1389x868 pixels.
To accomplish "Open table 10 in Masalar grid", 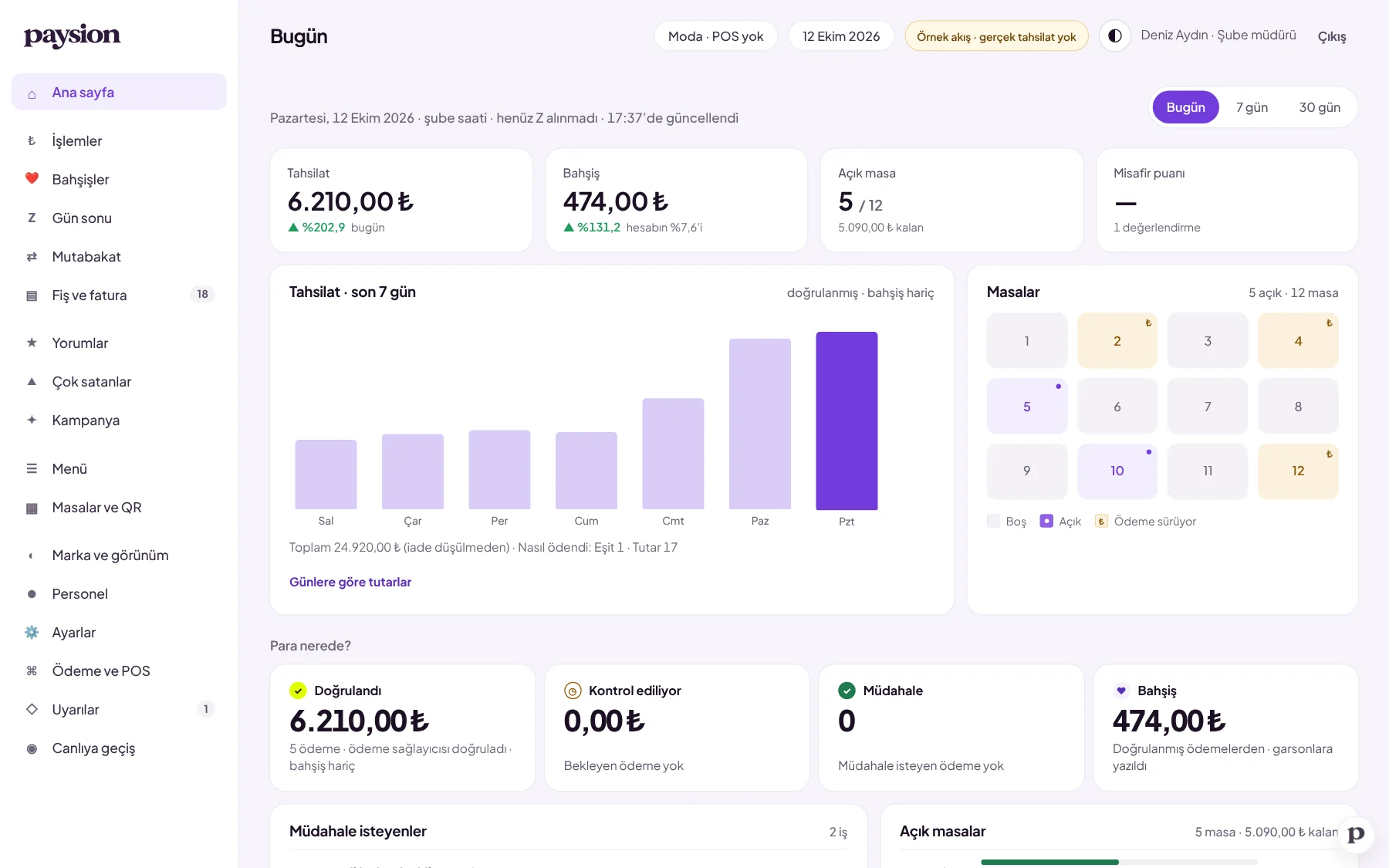I will [x=1117, y=471].
